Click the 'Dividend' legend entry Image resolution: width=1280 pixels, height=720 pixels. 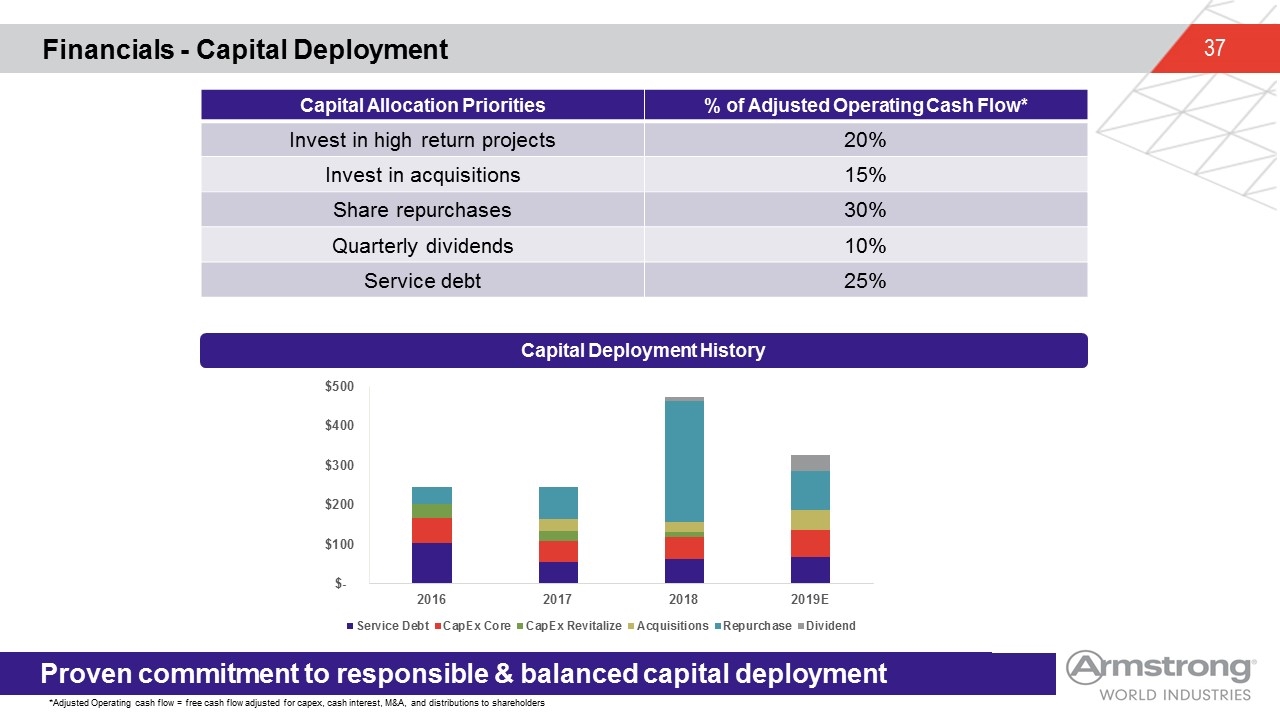(x=826, y=626)
